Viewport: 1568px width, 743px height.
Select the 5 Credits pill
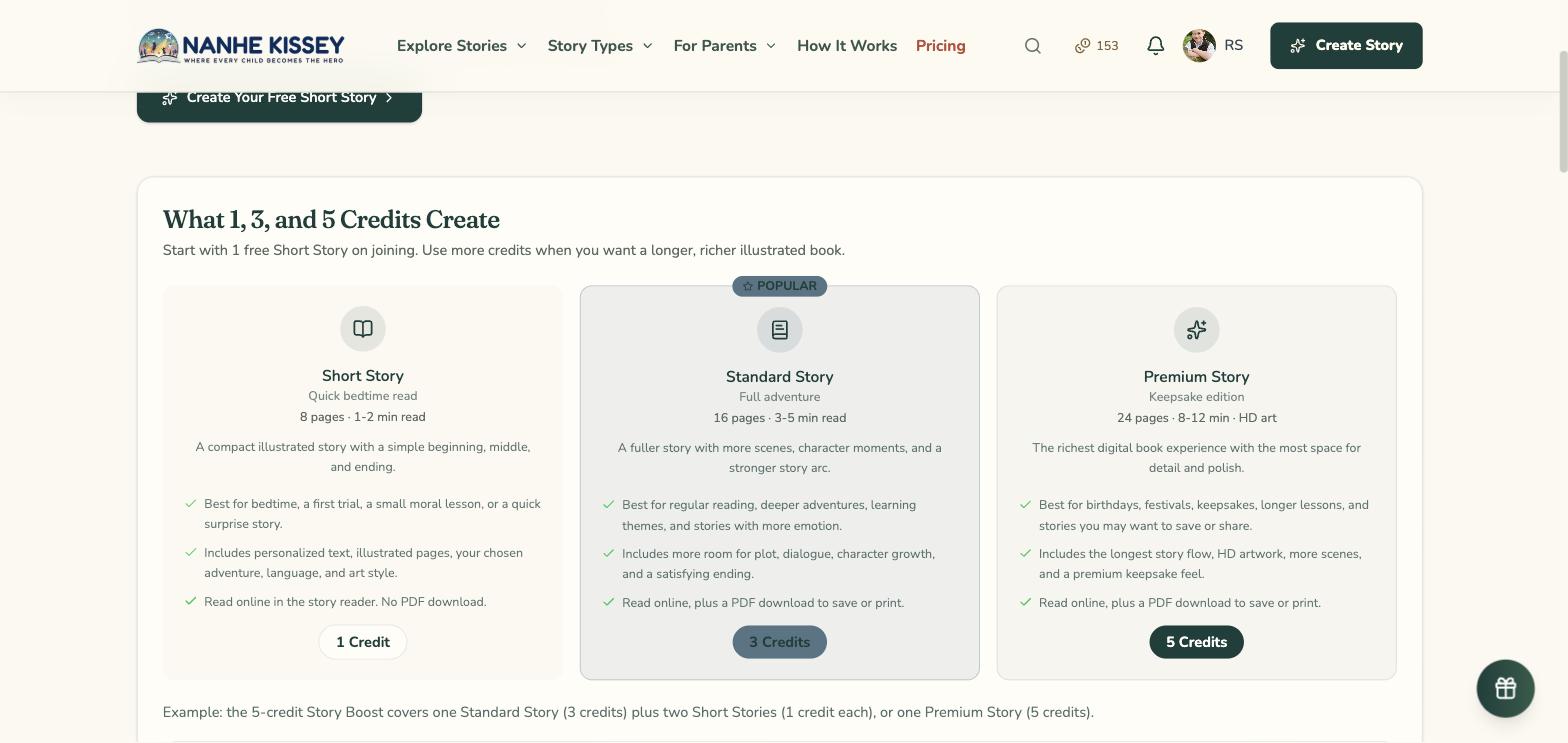[1196, 642]
